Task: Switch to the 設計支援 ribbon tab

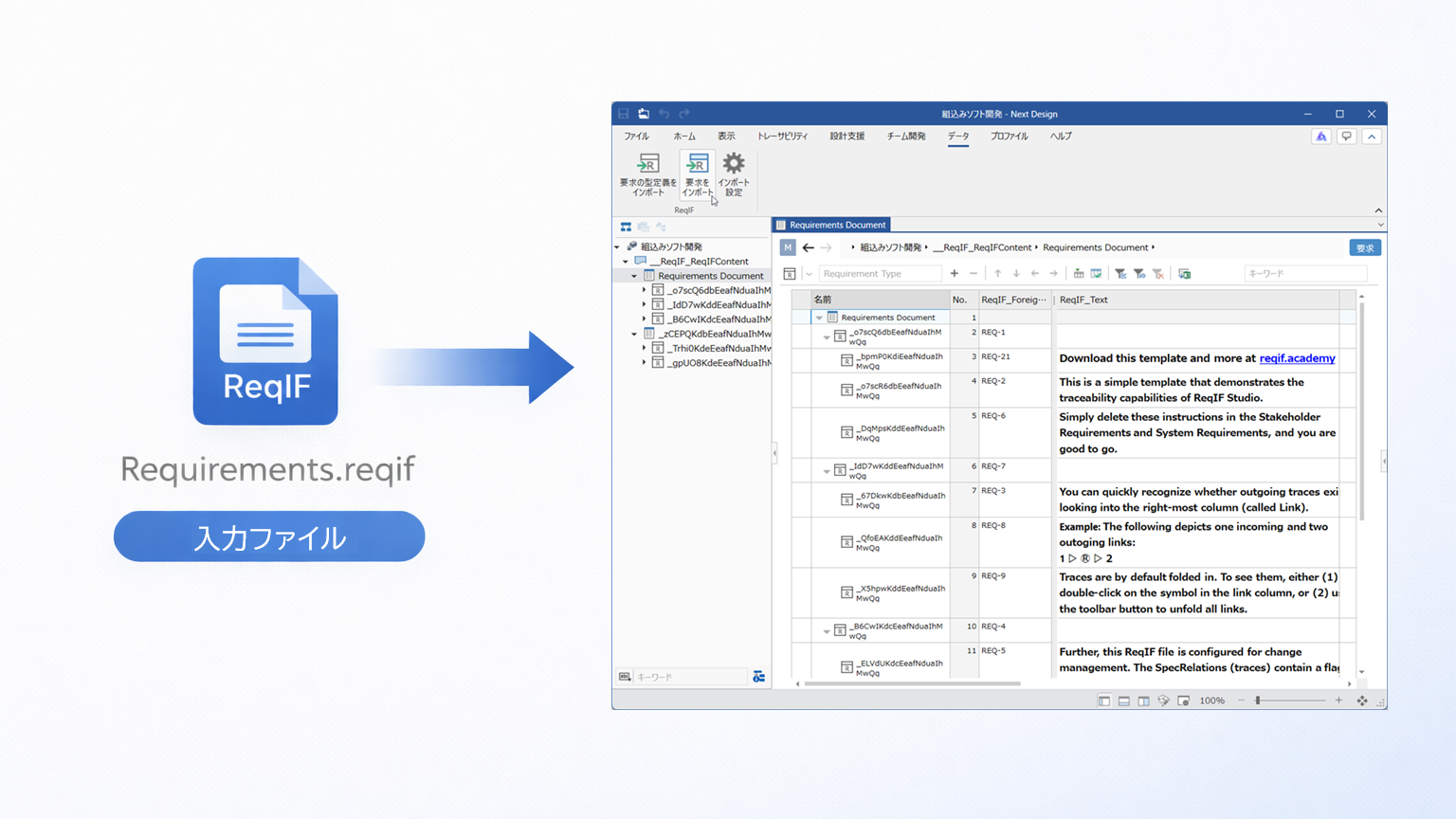Action: click(846, 136)
